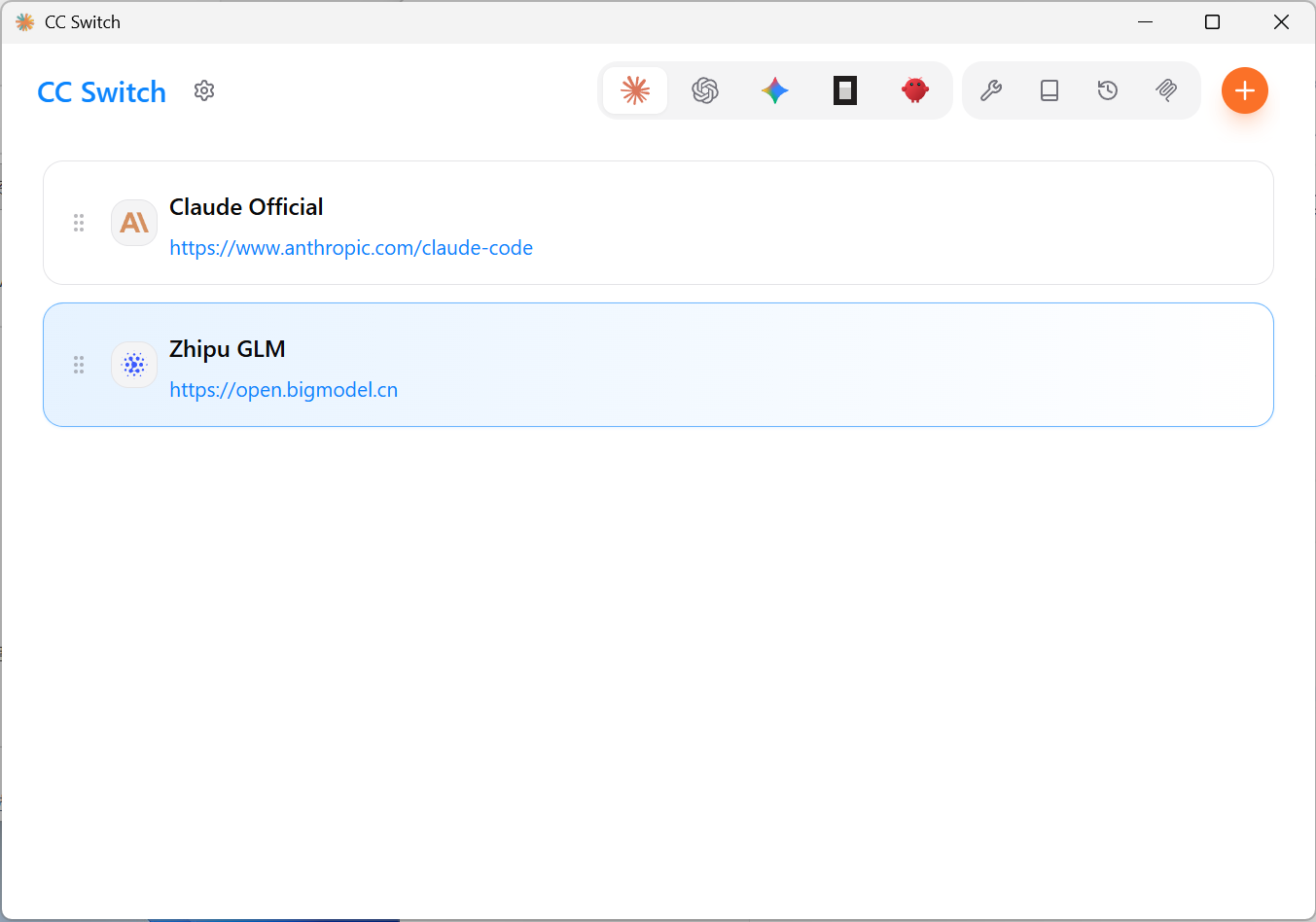Select the black square app tab

[845, 90]
